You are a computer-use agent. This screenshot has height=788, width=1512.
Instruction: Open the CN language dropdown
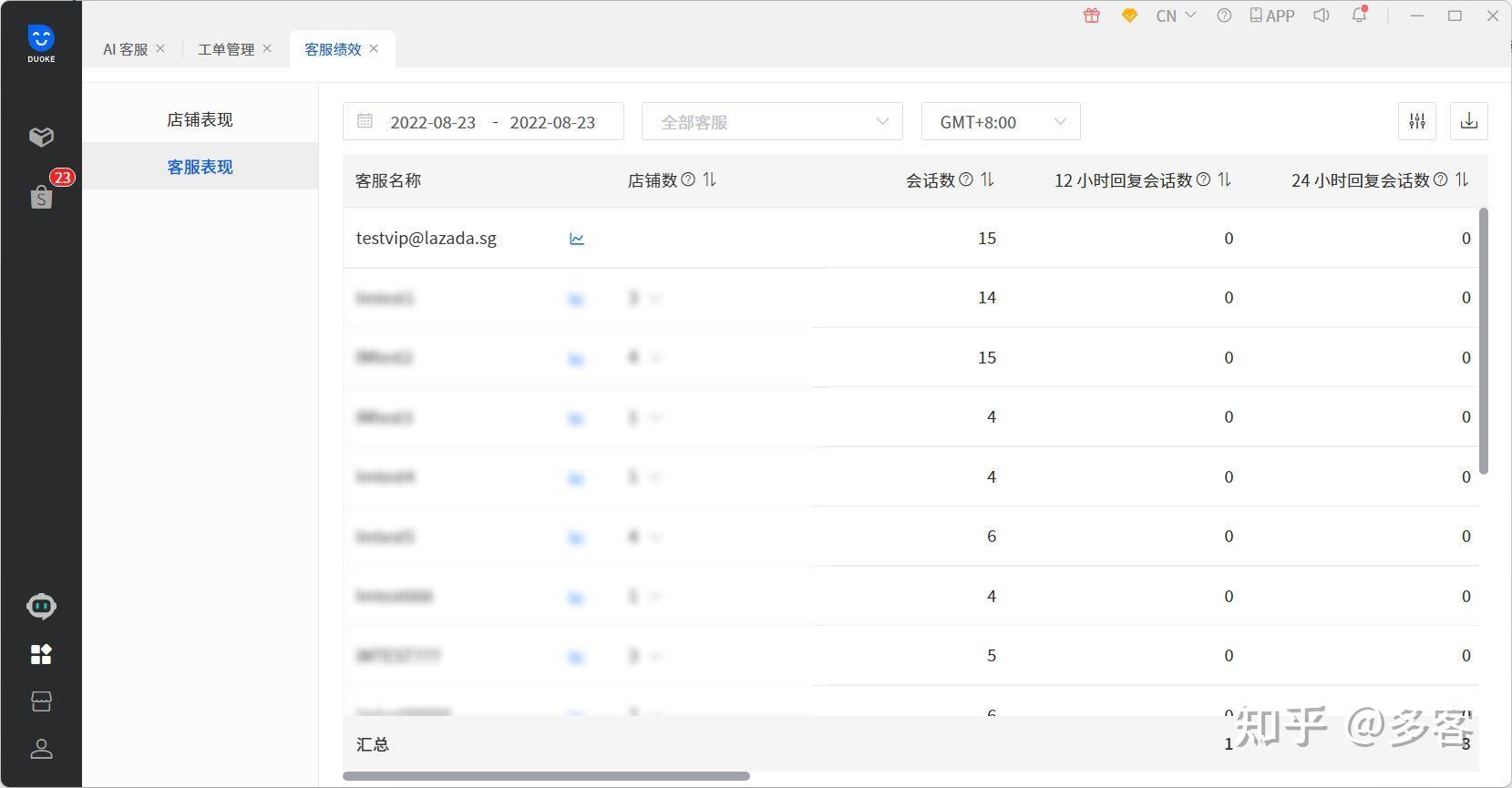[x=1176, y=15]
